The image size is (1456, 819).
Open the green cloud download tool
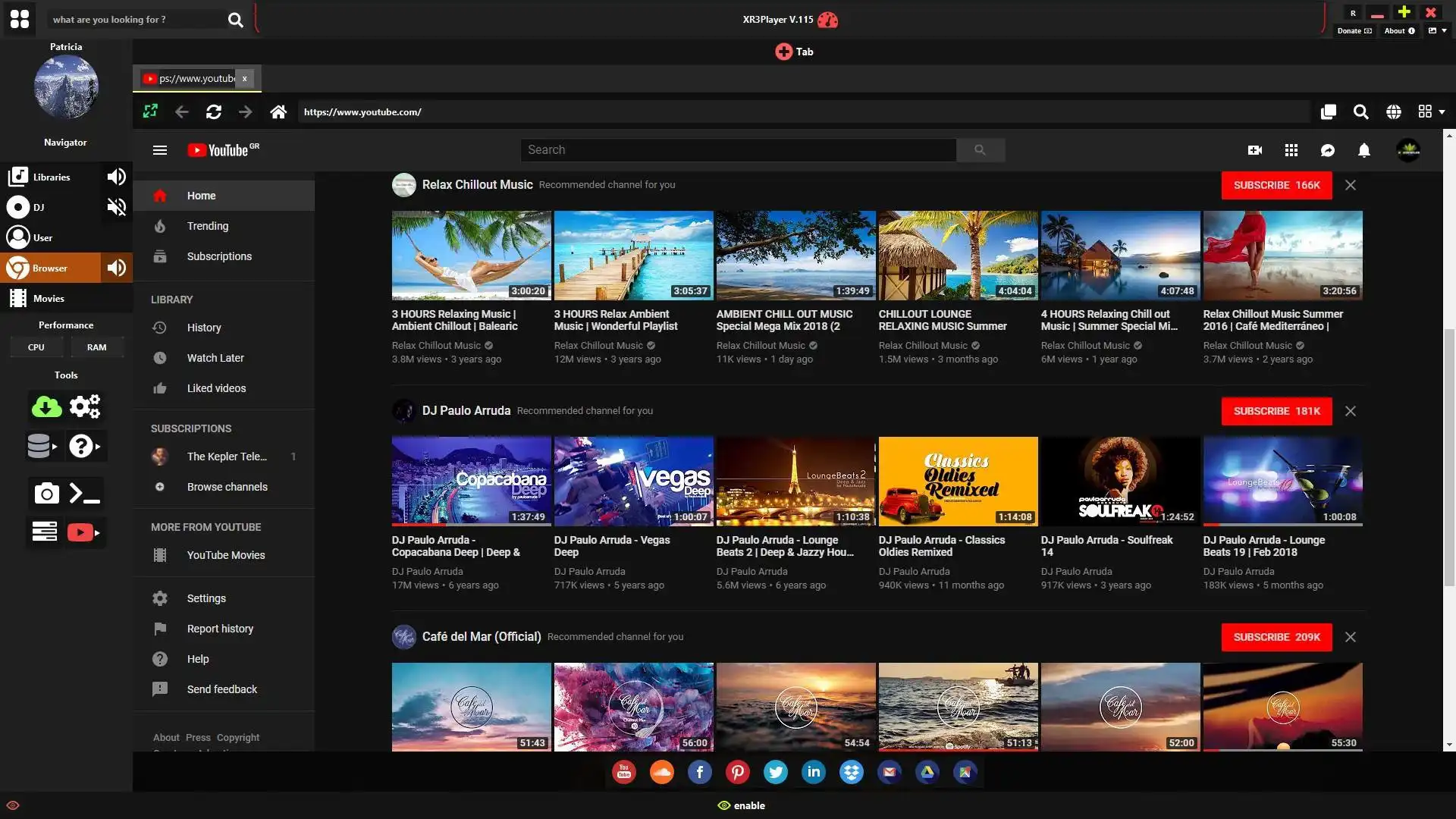coord(46,407)
